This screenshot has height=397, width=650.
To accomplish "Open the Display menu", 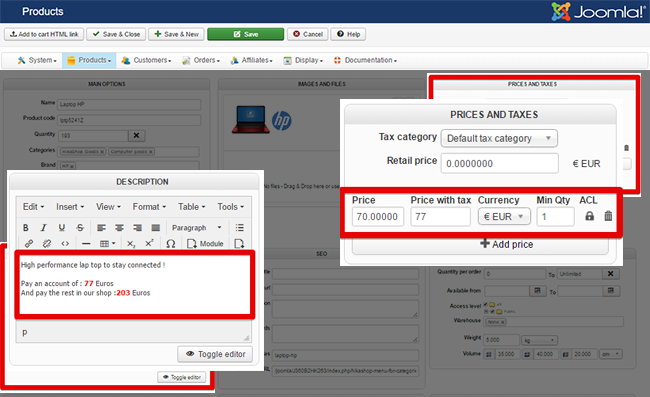I will tap(303, 60).
